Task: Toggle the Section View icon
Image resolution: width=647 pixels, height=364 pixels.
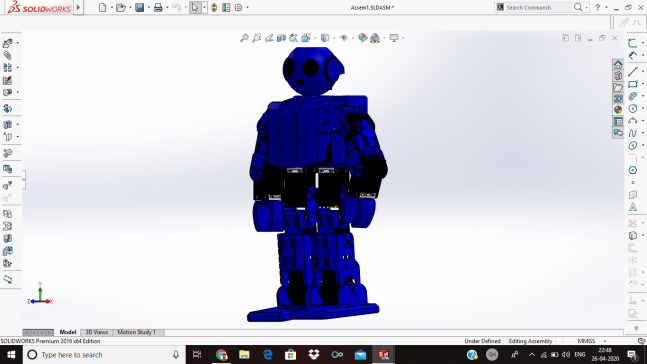Action: tap(281, 38)
